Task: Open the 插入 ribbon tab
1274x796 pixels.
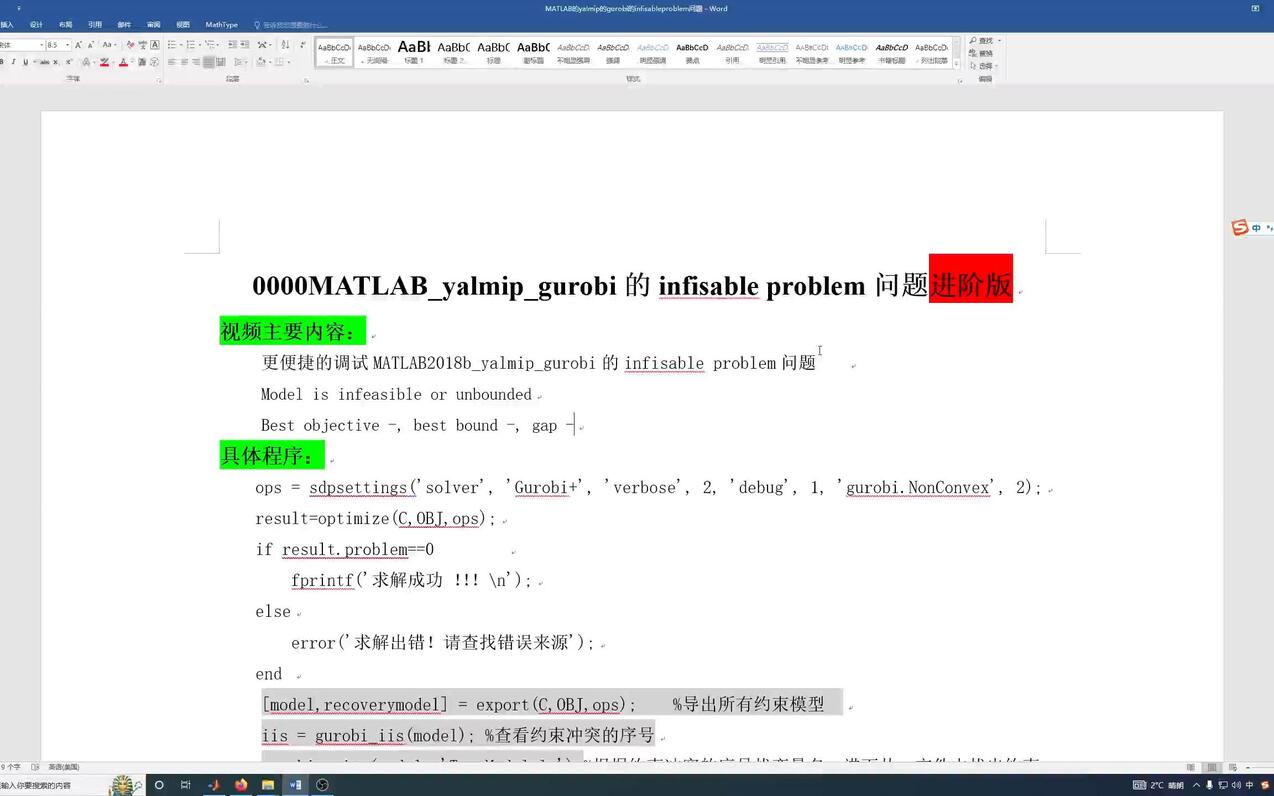Action: click(7, 24)
